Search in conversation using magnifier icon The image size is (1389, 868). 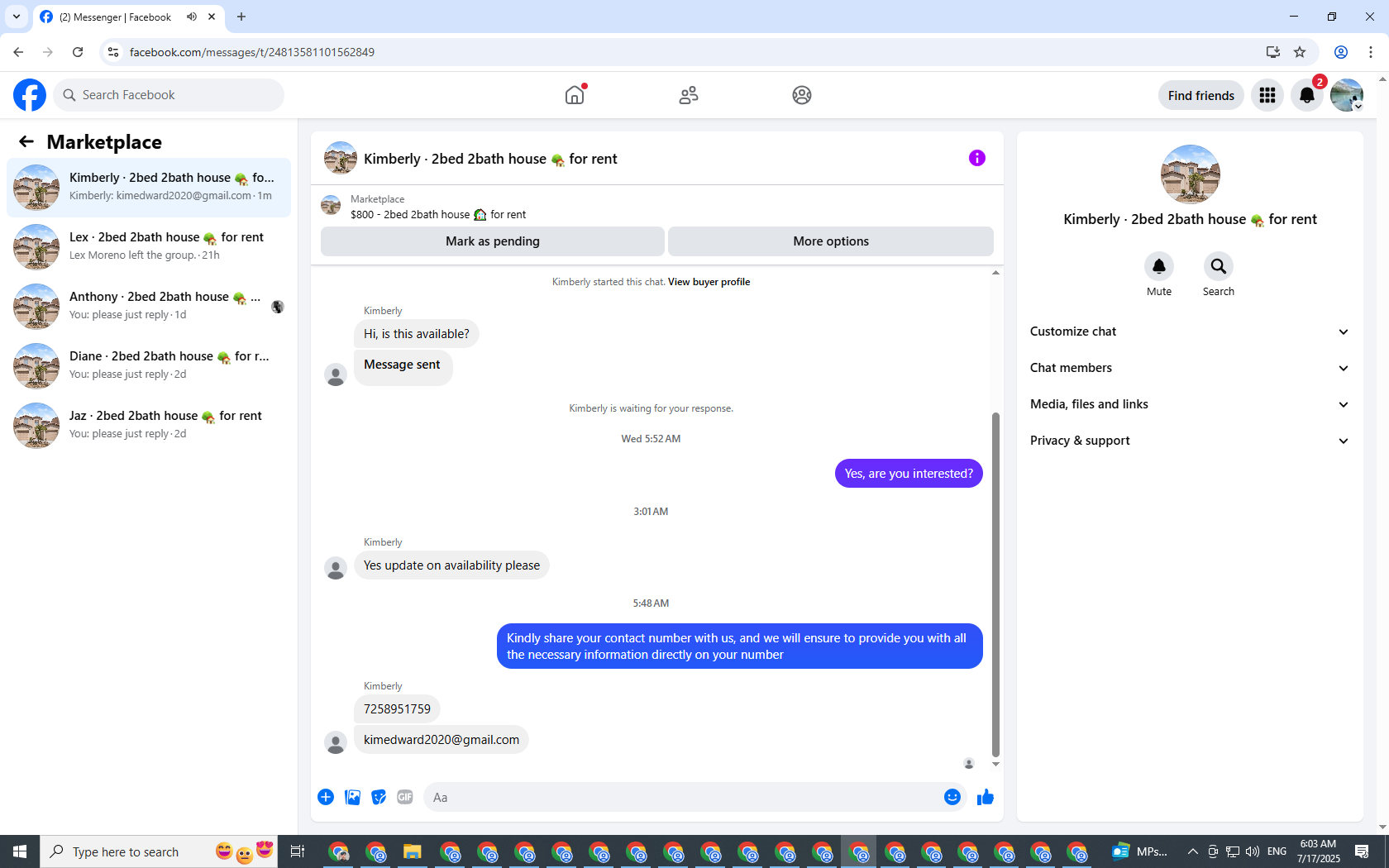pos(1219,266)
